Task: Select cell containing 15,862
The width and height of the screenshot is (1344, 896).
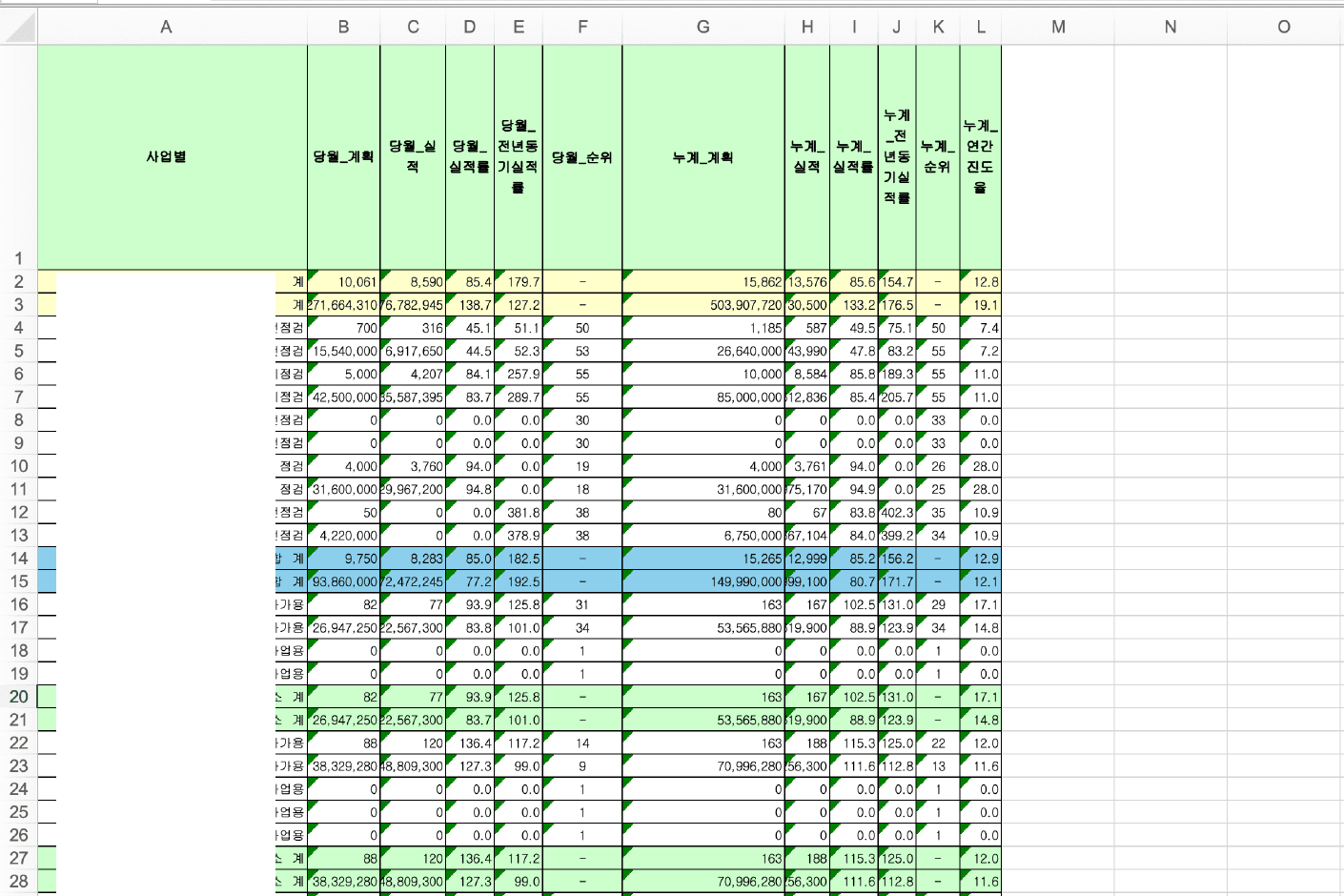Action: pos(703,282)
